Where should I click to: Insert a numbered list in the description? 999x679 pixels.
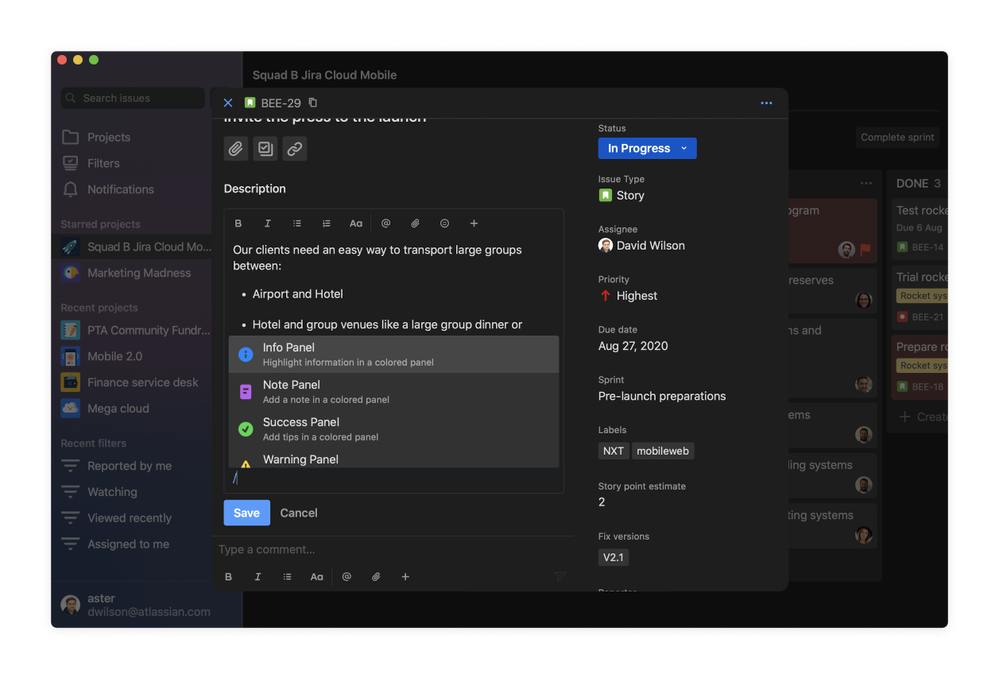[x=326, y=224]
